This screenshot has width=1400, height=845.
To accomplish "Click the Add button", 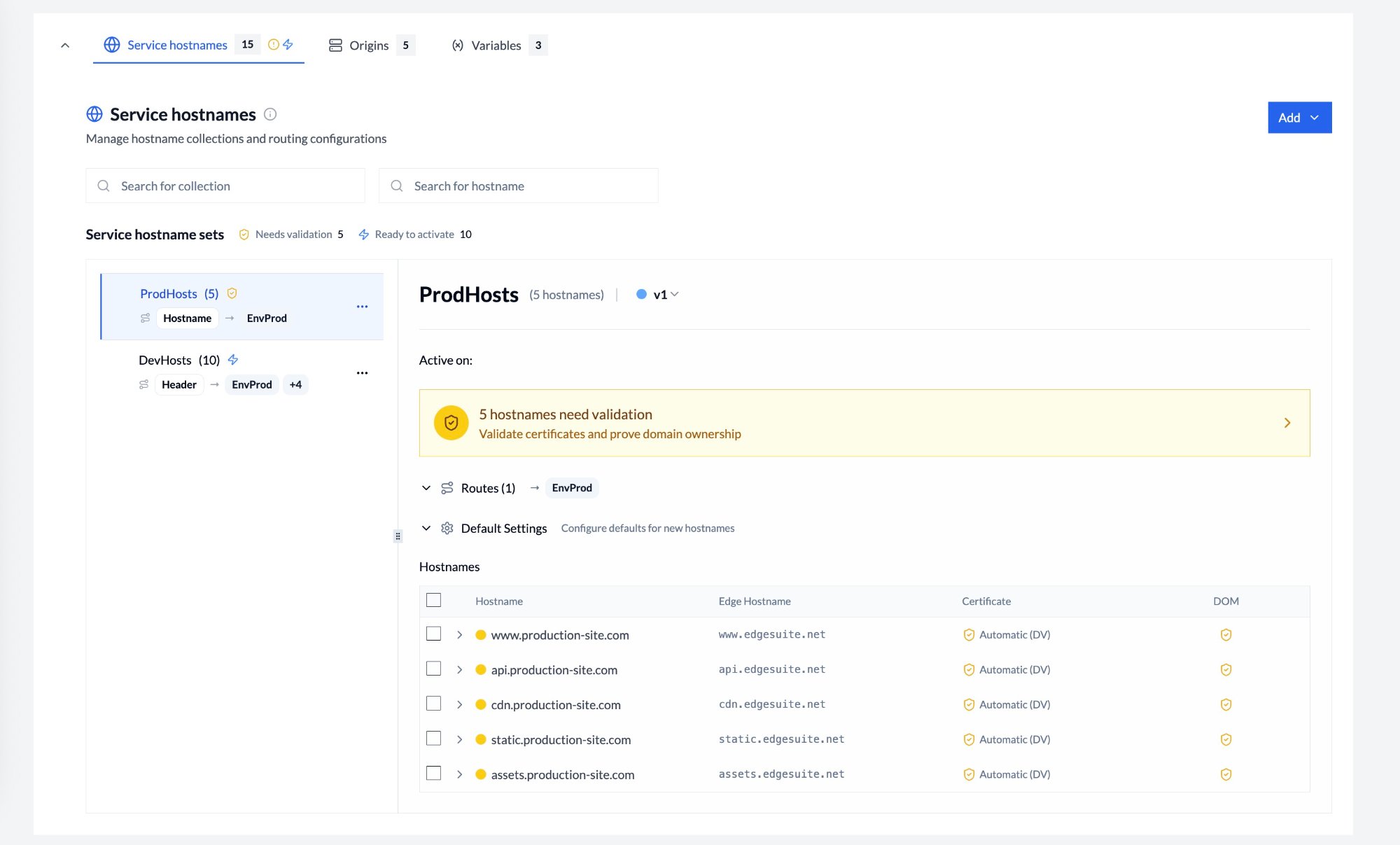I will [1299, 118].
